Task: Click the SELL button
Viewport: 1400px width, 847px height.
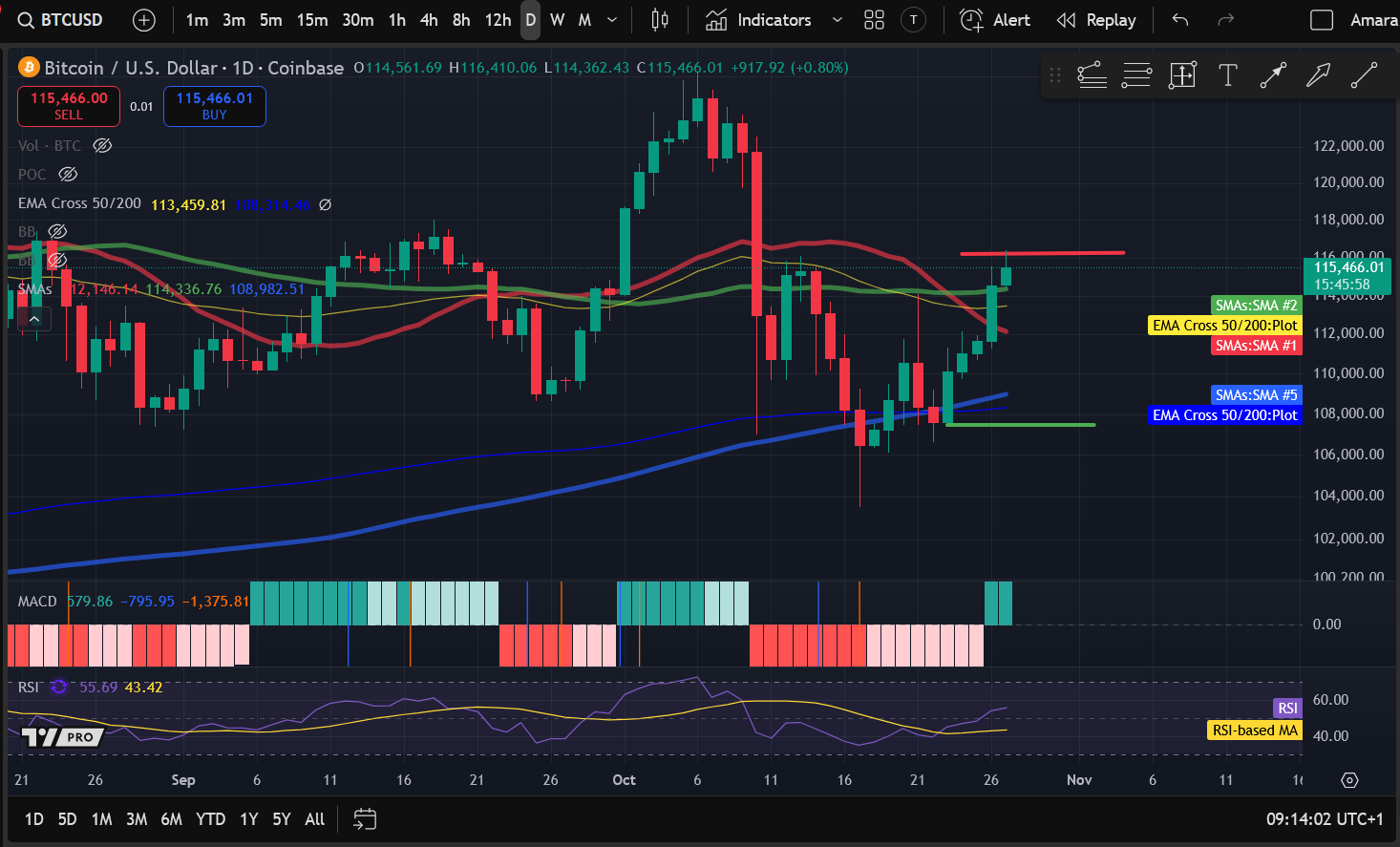Action: [68, 106]
